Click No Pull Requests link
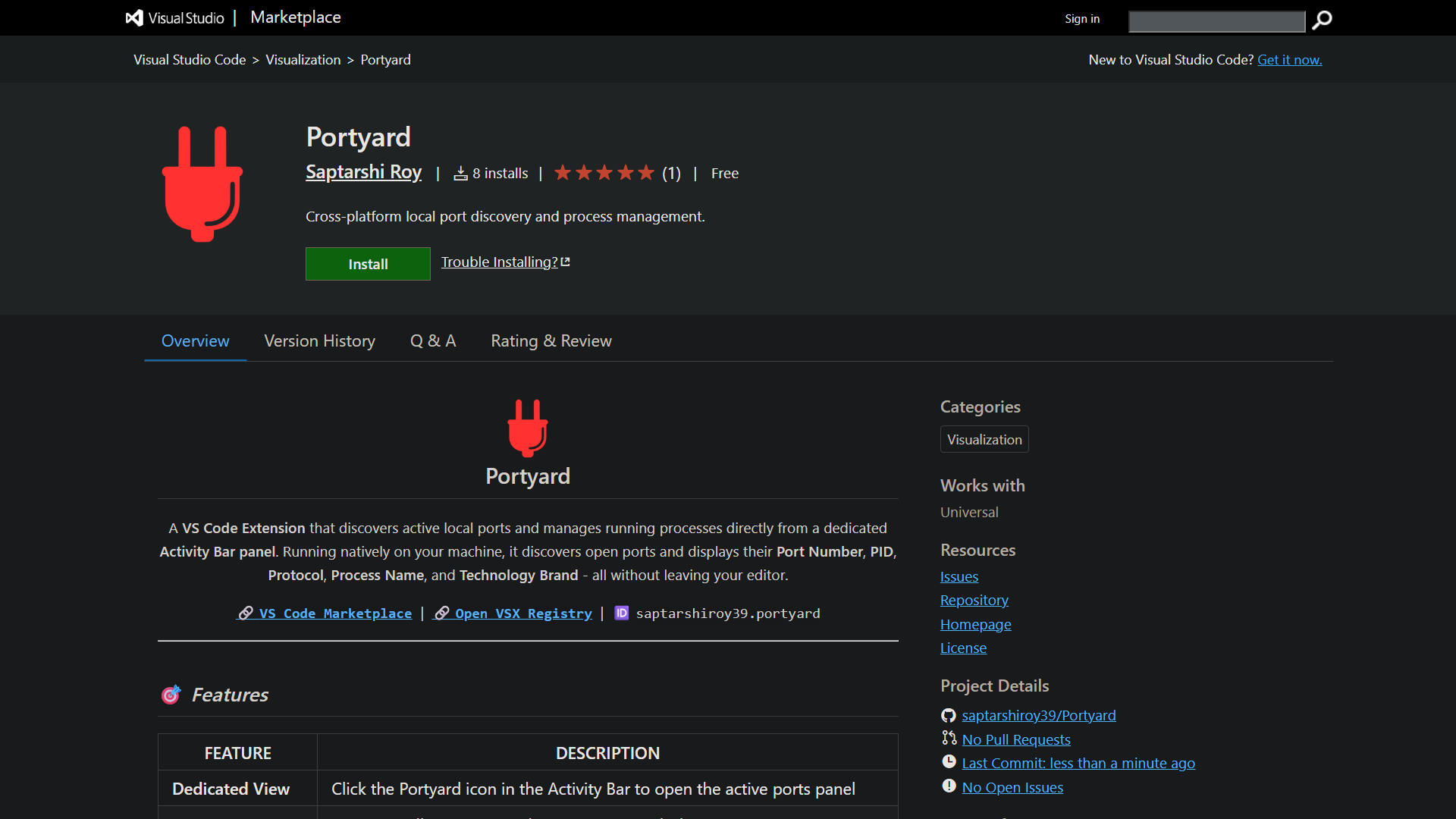Screen dimensions: 1456x819 pyautogui.click(x=1016, y=740)
